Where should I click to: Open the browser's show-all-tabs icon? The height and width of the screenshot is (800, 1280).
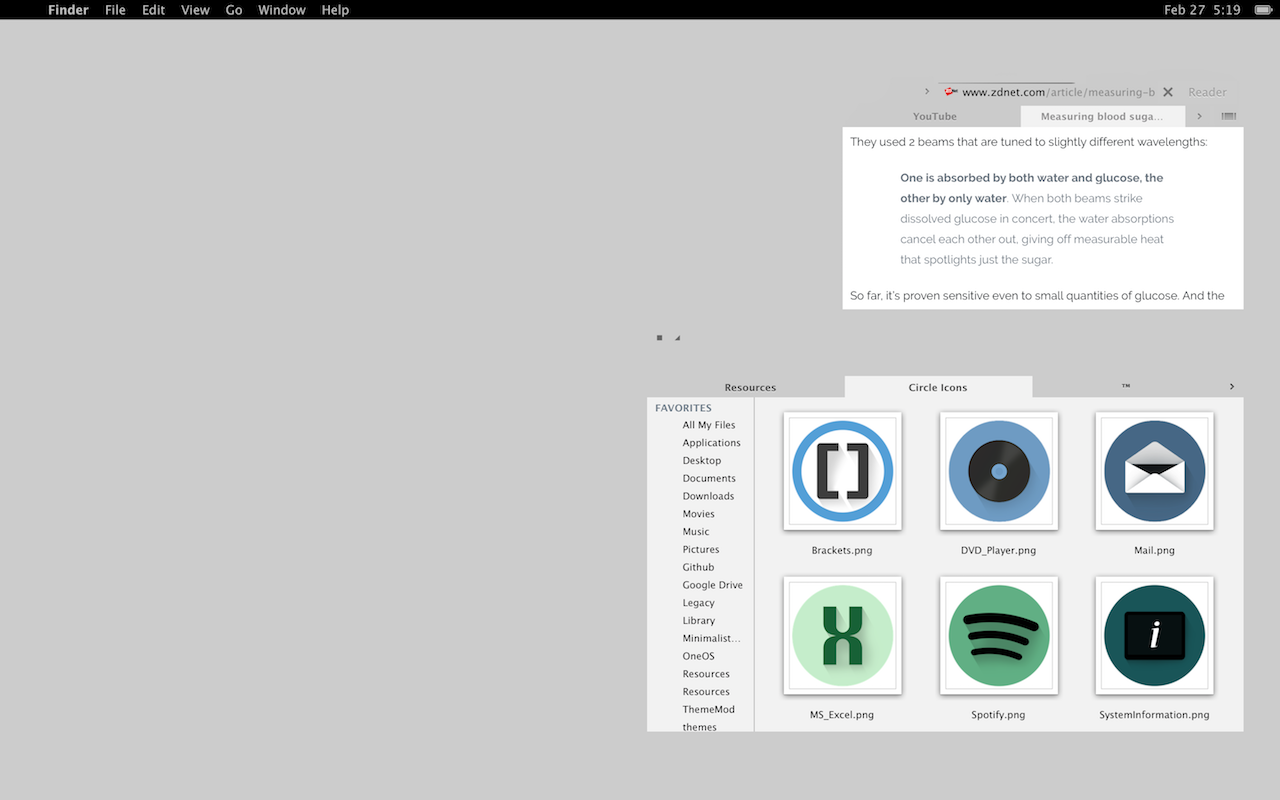(1229, 117)
